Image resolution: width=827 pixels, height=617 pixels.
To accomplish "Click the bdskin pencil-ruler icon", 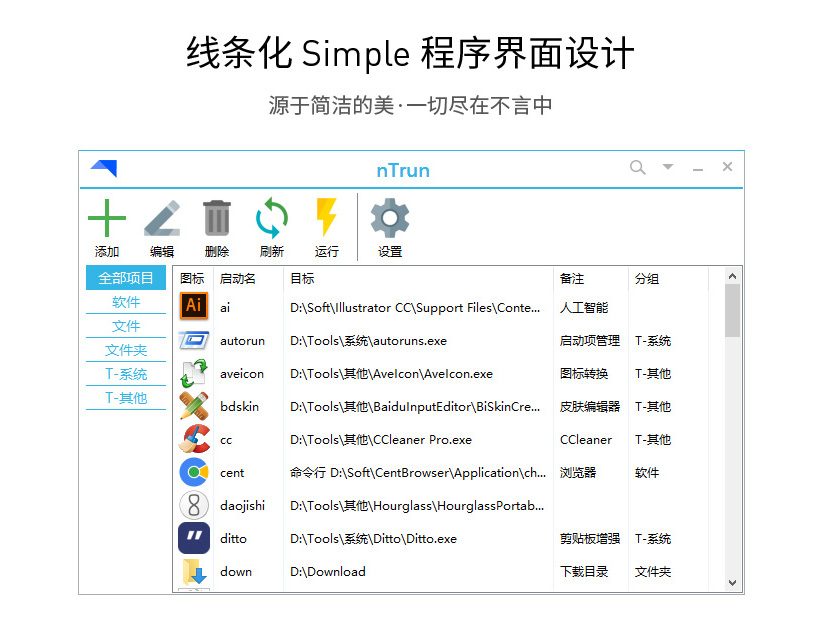I will (194, 406).
